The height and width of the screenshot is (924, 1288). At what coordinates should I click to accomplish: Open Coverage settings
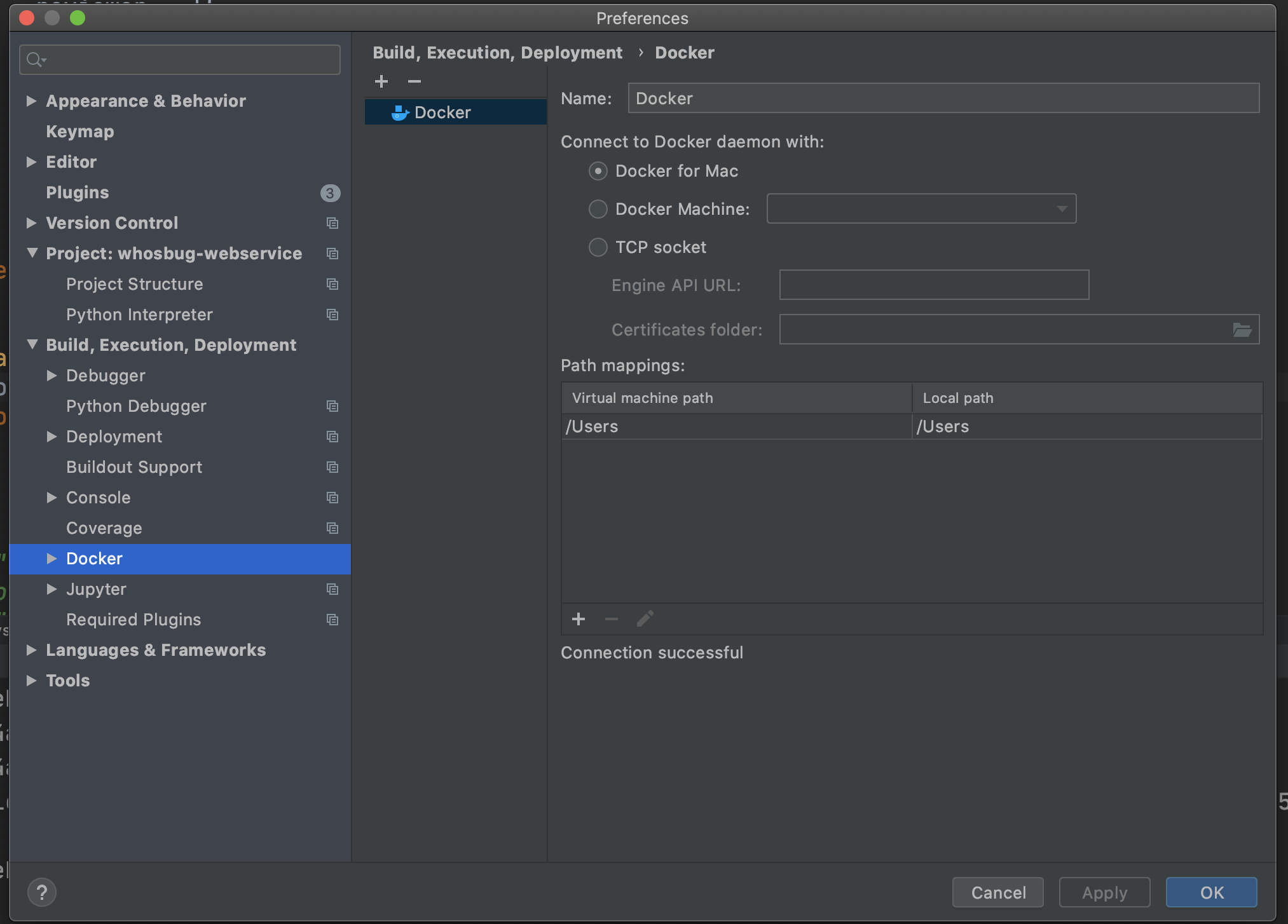(x=104, y=528)
